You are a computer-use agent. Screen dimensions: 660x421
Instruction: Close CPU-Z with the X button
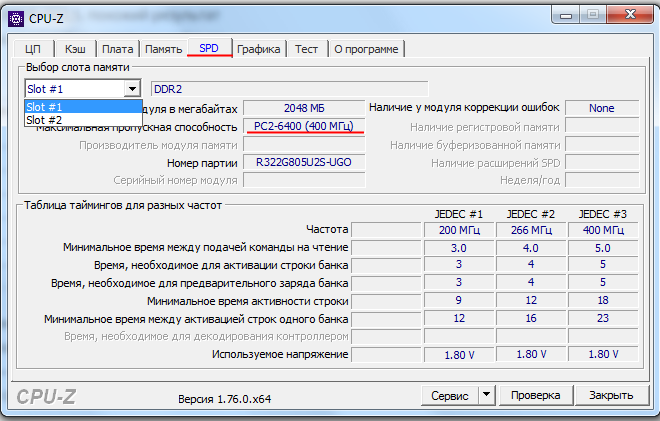pyautogui.click(x=630, y=15)
